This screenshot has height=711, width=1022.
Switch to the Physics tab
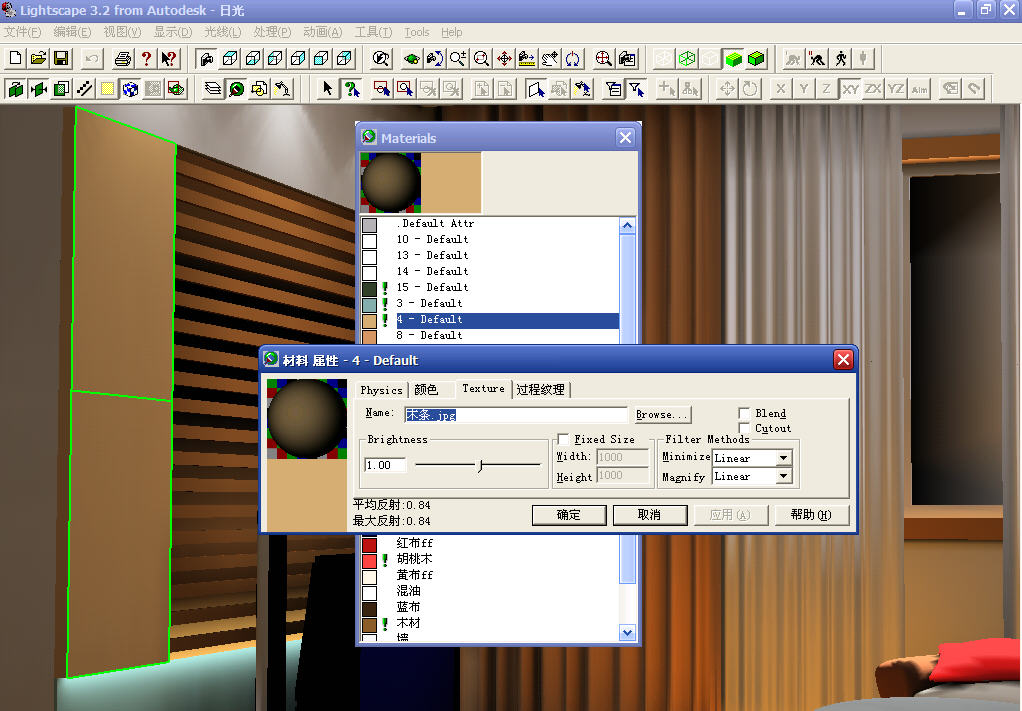click(381, 390)
